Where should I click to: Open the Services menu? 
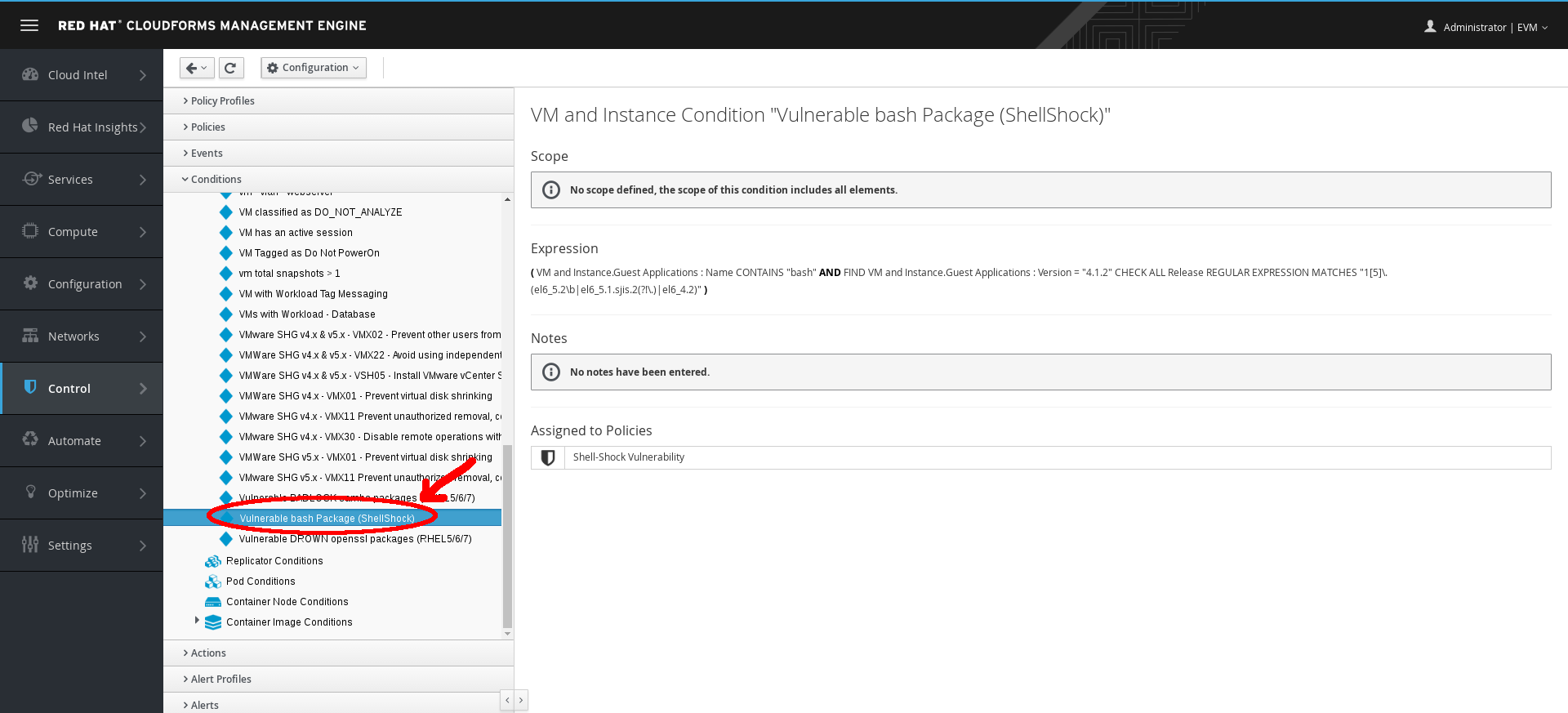(x=82, y=179)
